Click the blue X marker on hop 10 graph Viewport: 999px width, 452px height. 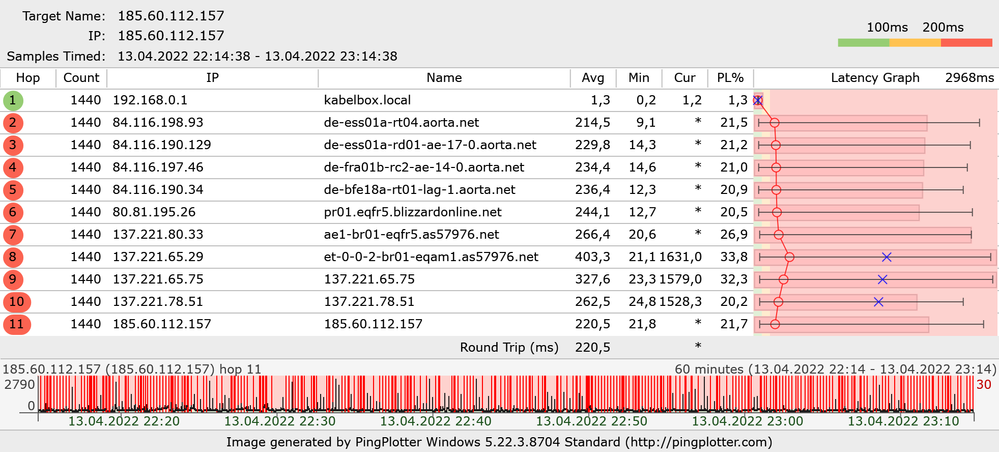point(879,302)
